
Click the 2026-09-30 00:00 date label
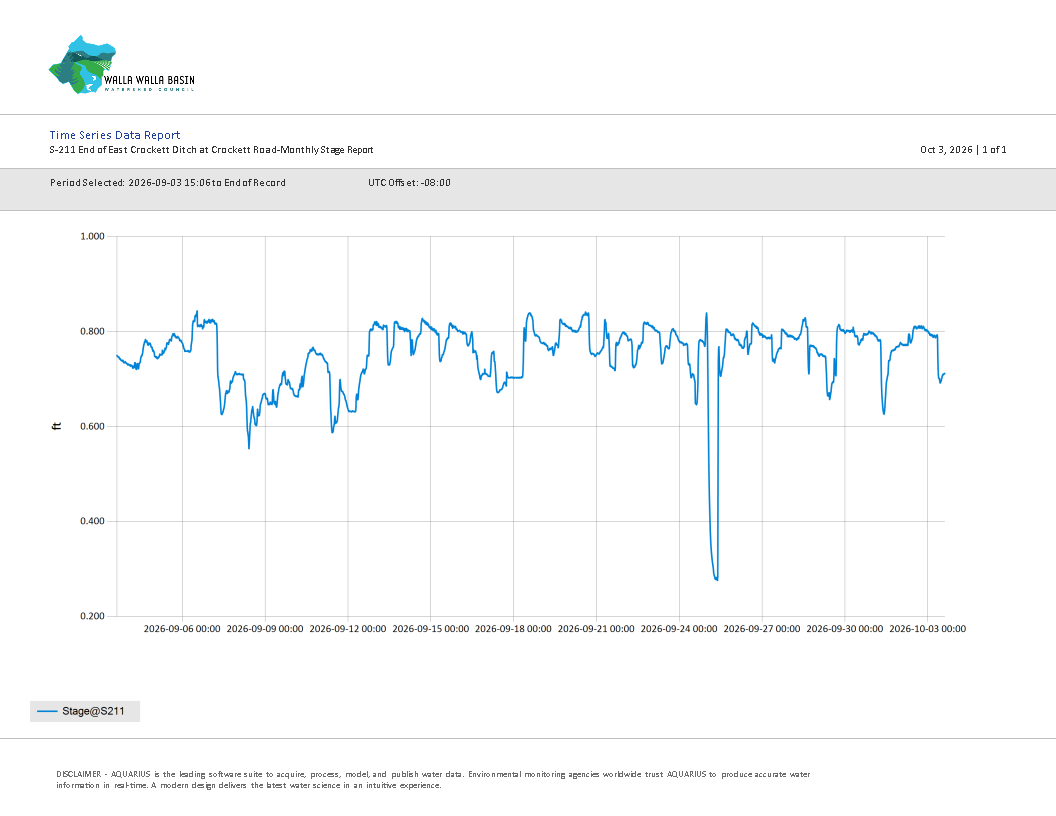pyautogui.click(x=845, y=629)
